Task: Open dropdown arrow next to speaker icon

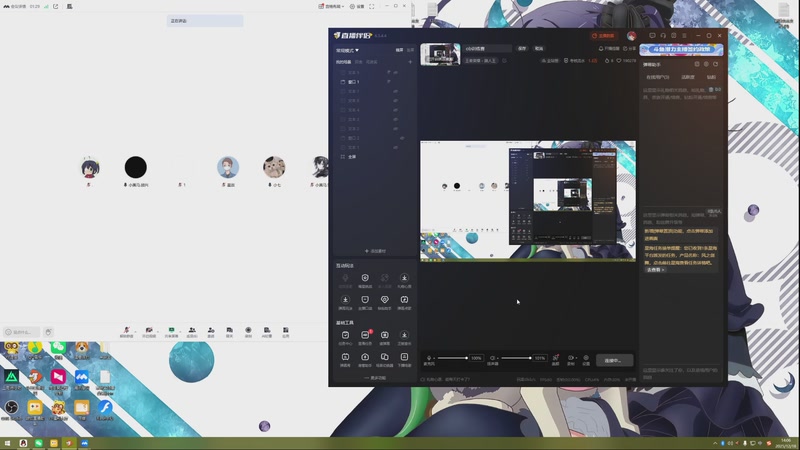Action: pyautogui.click(x=497, y=358)
